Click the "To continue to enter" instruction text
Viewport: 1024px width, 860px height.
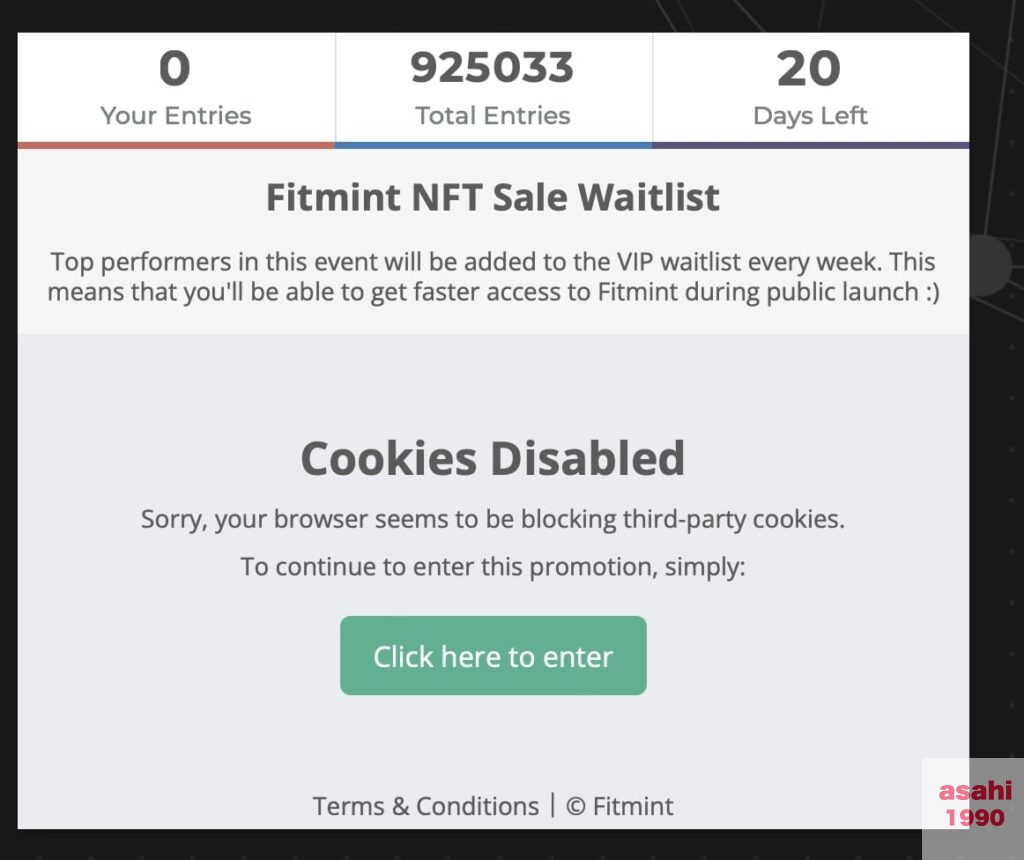(x=493, y=567)
